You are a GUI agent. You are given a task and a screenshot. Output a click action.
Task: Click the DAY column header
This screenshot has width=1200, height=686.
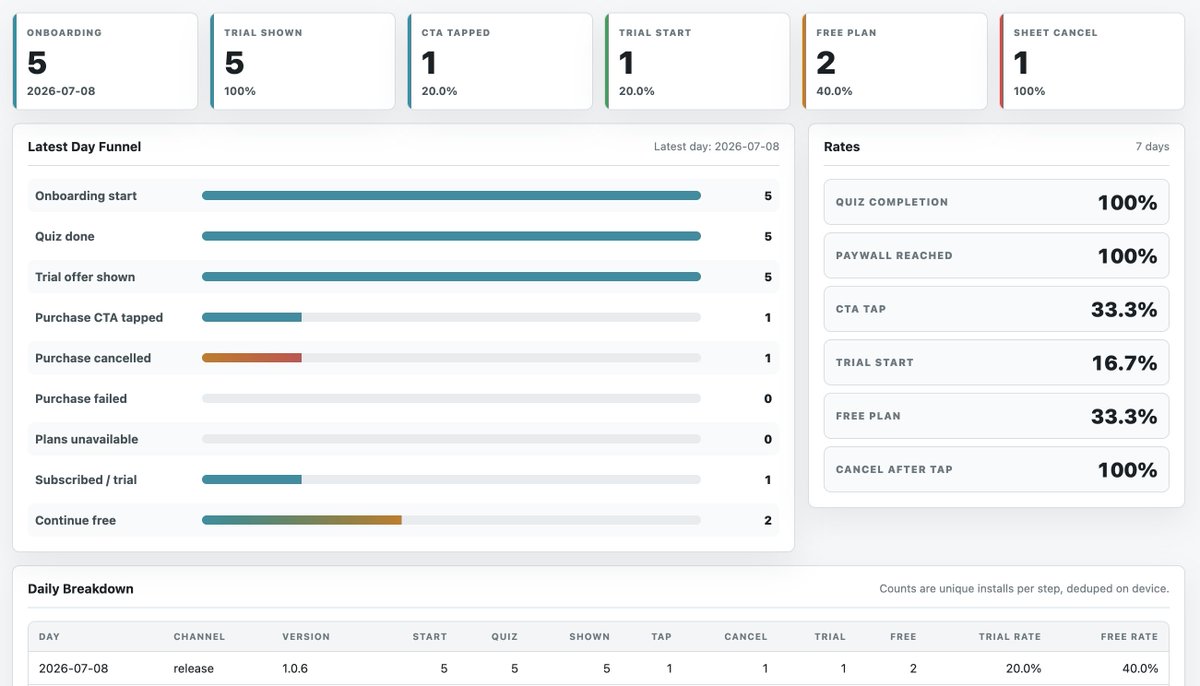point(49,637)
